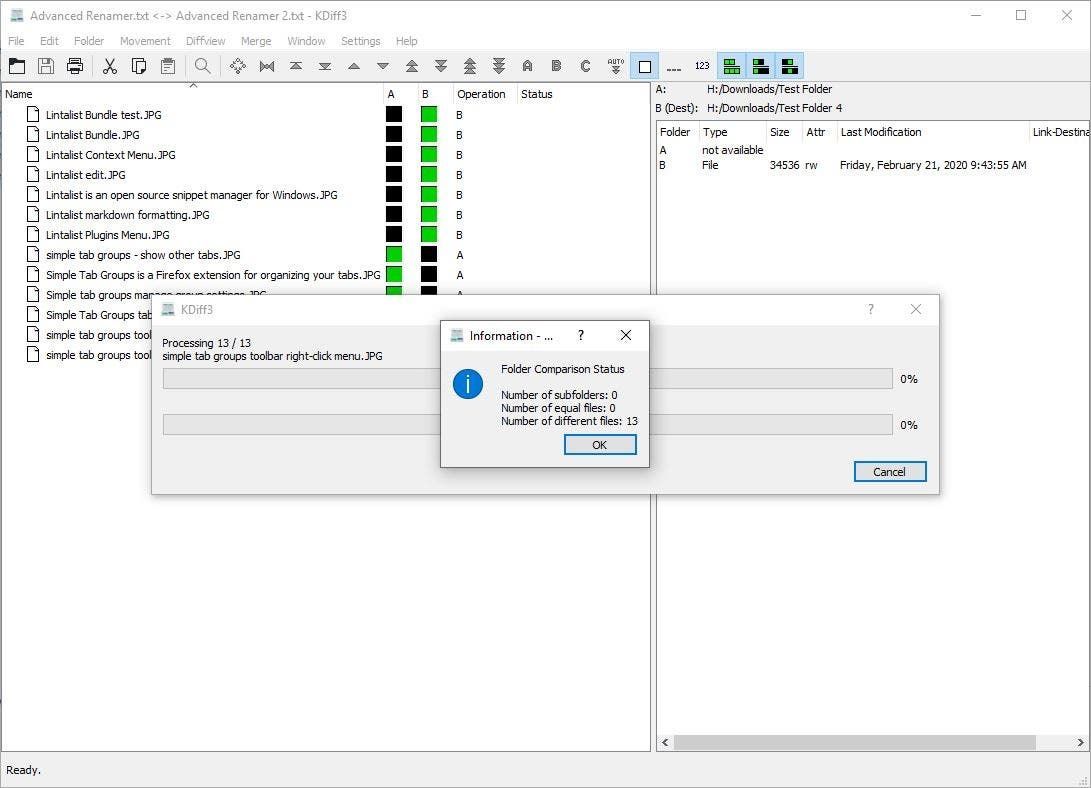Open the Merge menu
Image resolution: width=1091 pixels, height=788 pixels.
pyautogui.click(x=256, y=41)
